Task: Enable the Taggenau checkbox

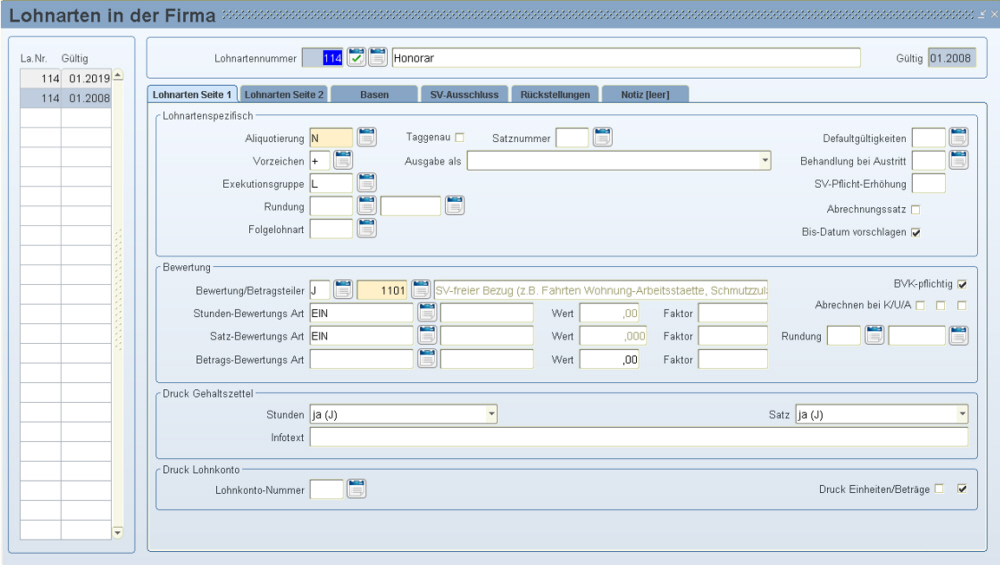Action: (460, 137)
